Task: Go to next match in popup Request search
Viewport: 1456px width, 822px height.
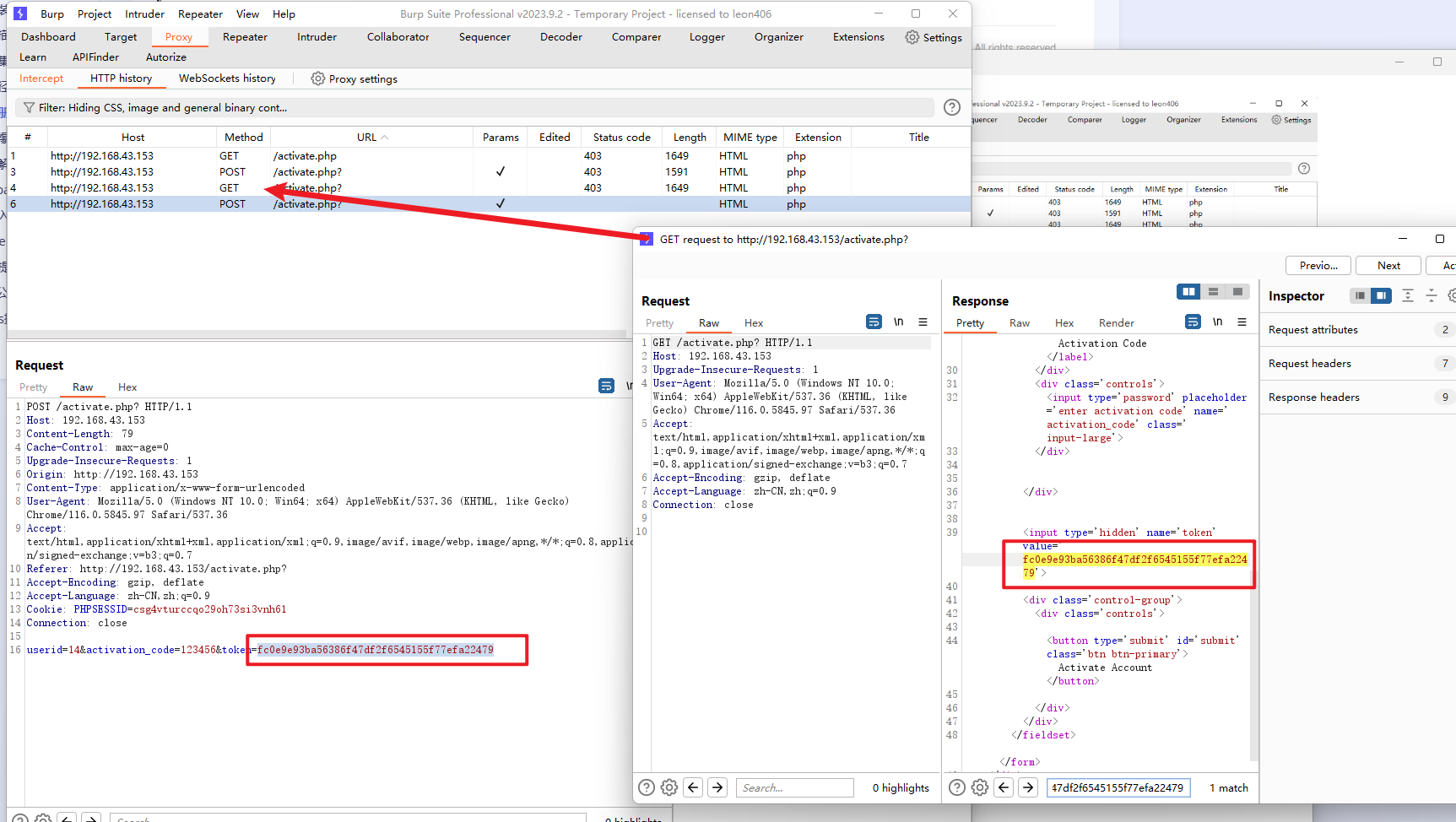Action: pos(717,787)
